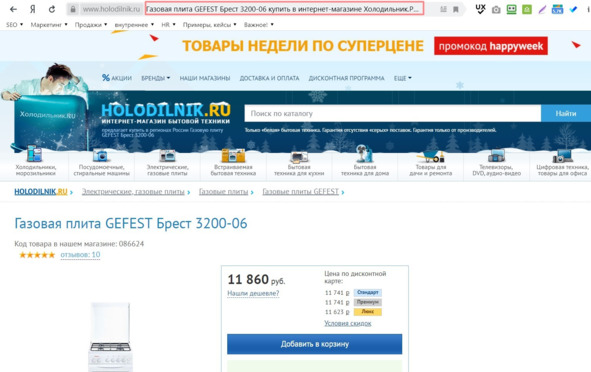Open the UX checker extension icon

(x=480, y=9)
